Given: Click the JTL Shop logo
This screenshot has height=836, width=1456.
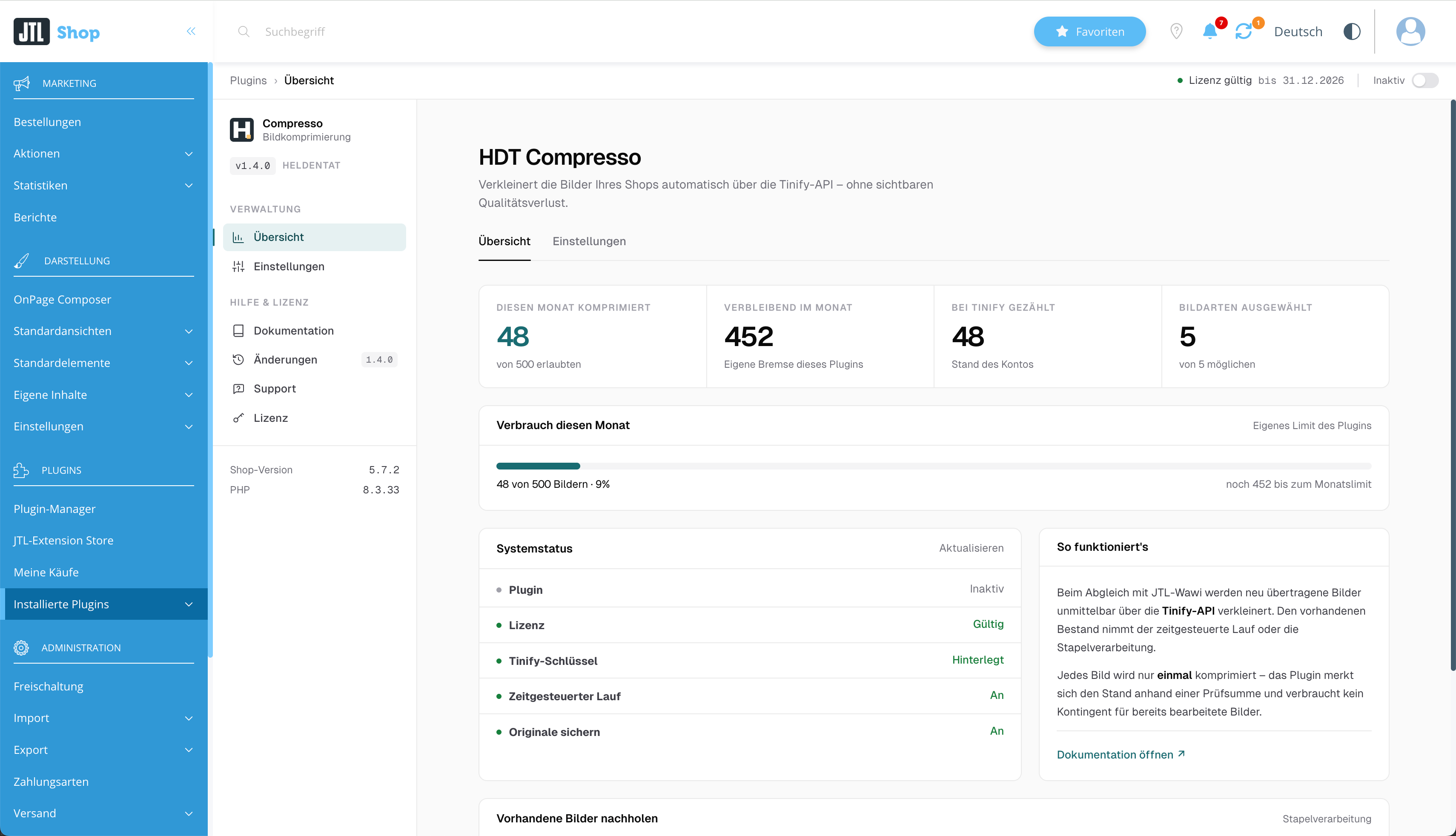Looking at the screenshot, I should click(56, 31).
